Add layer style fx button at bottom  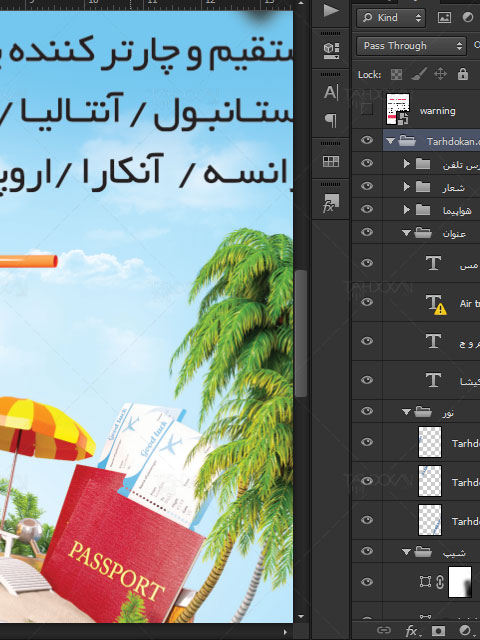click(411, 631)
